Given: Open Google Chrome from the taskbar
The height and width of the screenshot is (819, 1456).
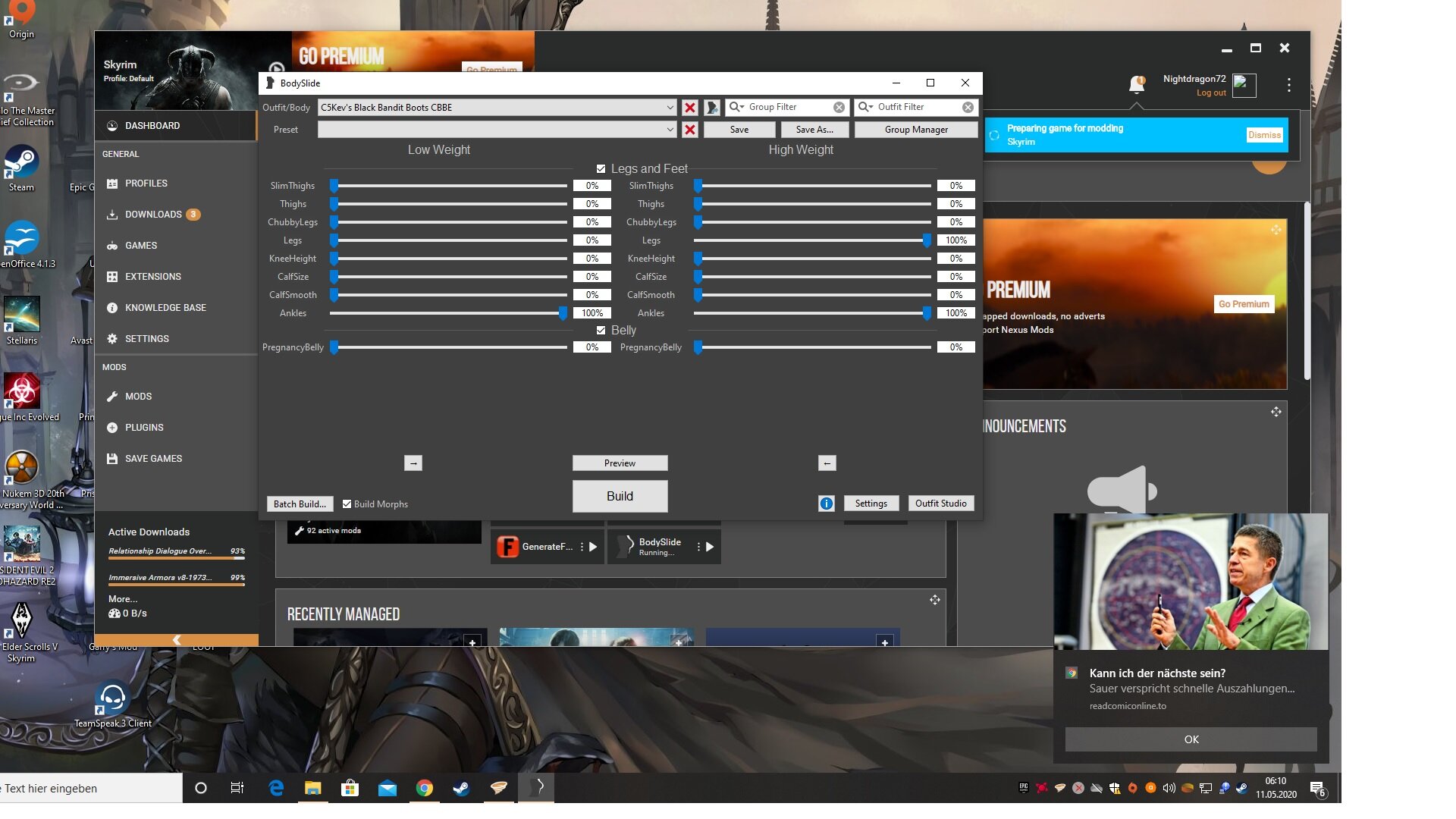Looking at the screenshot, I should click(424, 789).
